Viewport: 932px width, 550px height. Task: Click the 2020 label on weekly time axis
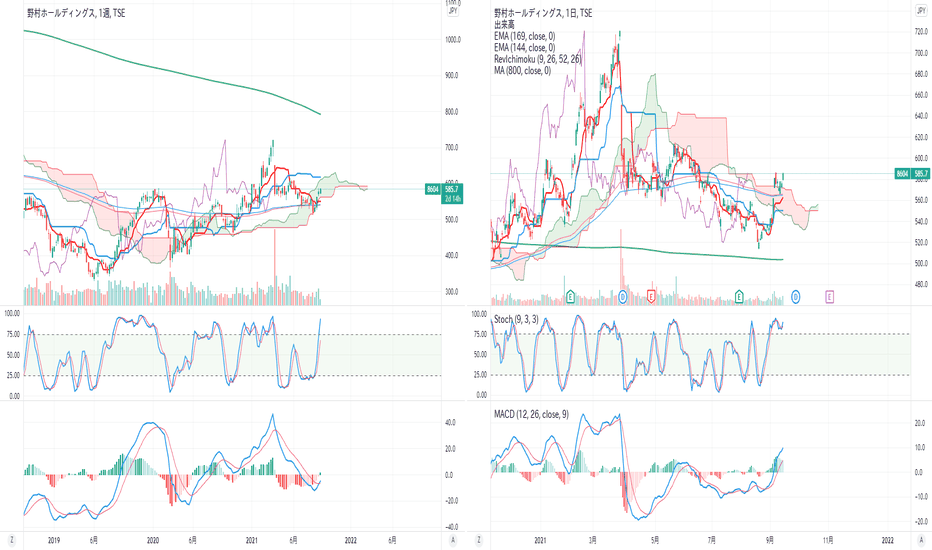point(153,540)
